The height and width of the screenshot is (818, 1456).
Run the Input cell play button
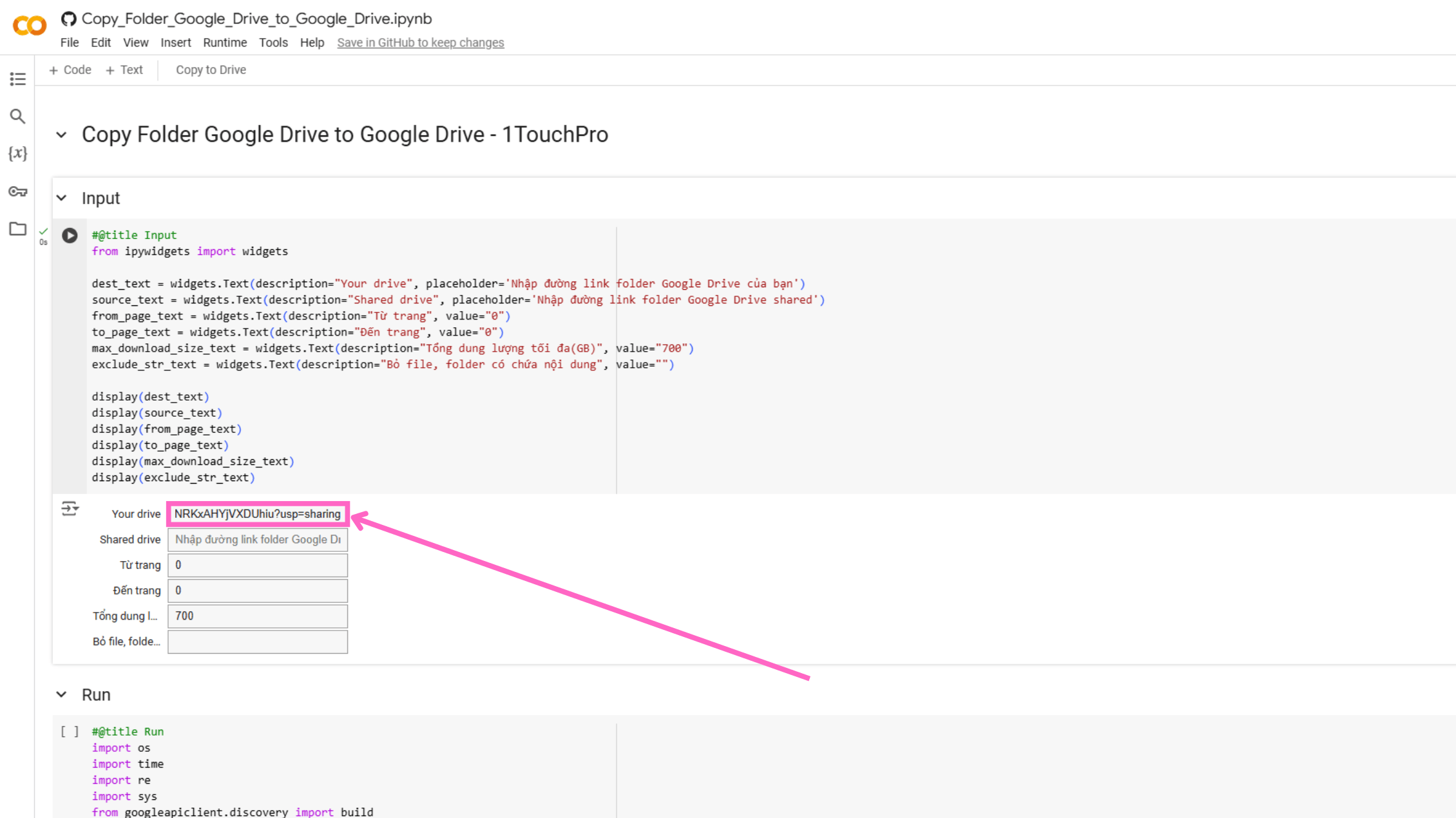[70, 236]
